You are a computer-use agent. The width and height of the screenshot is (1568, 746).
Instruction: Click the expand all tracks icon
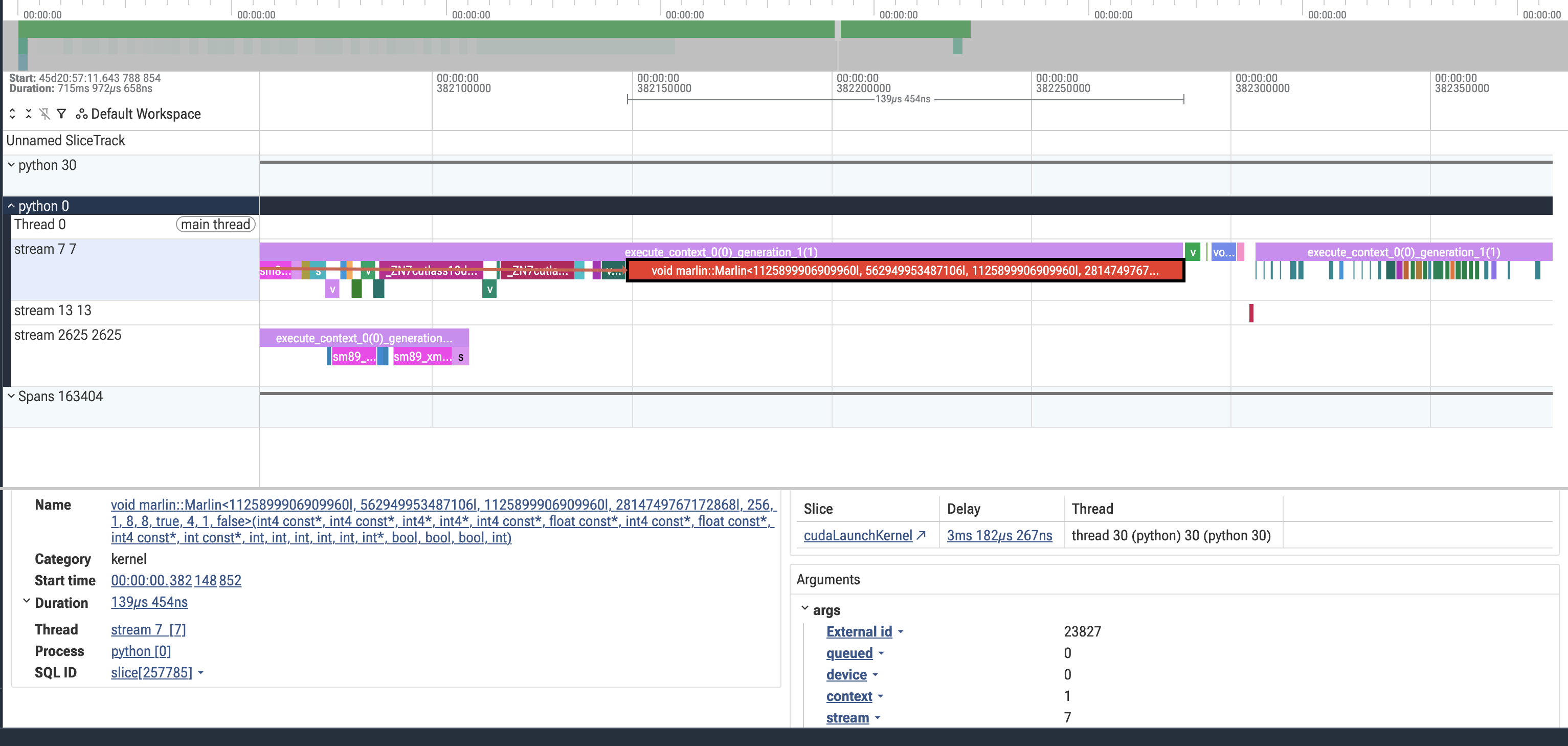click(12, 114)
